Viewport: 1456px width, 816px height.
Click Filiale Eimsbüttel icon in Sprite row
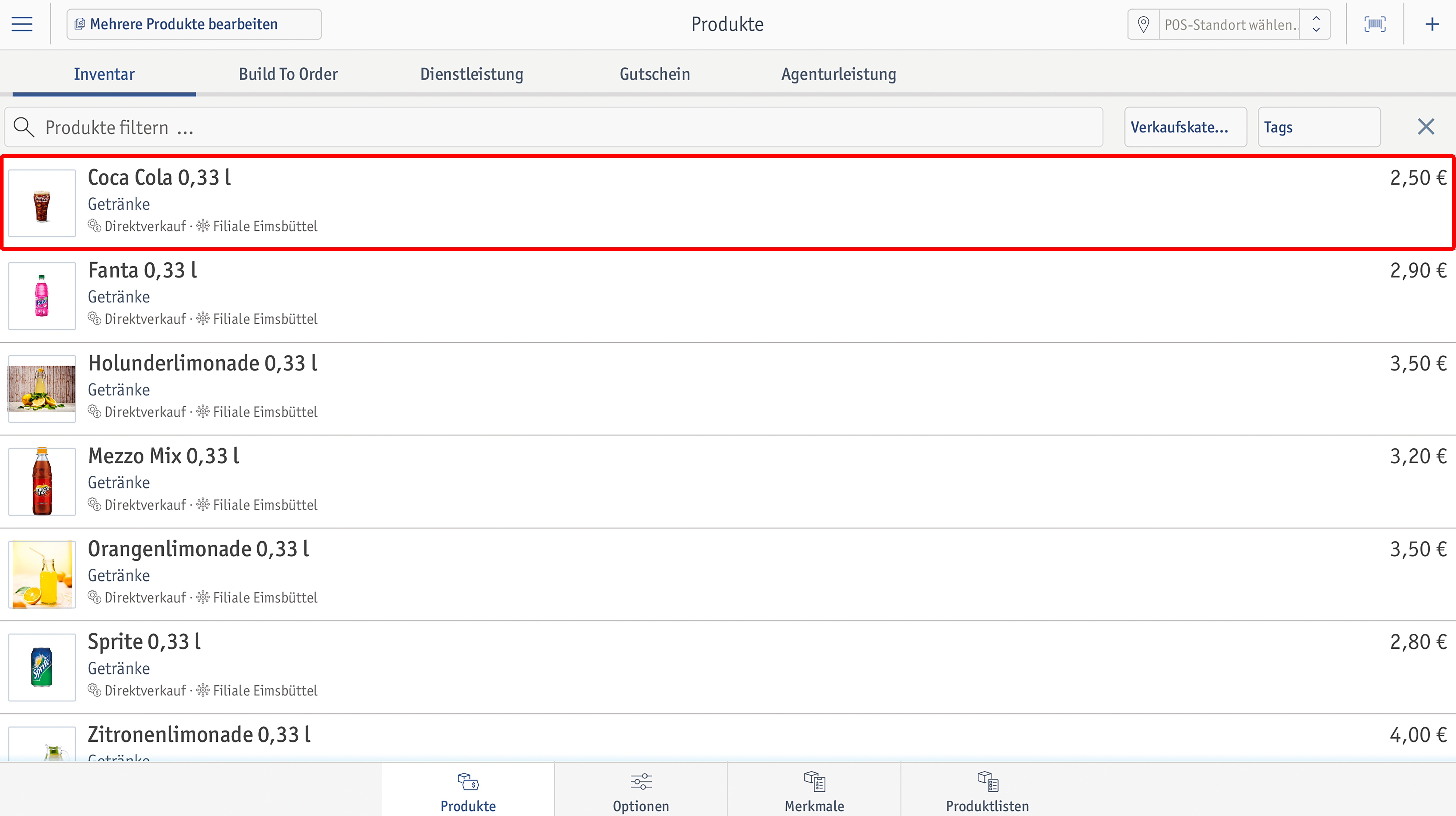click(x=203, y=690)
